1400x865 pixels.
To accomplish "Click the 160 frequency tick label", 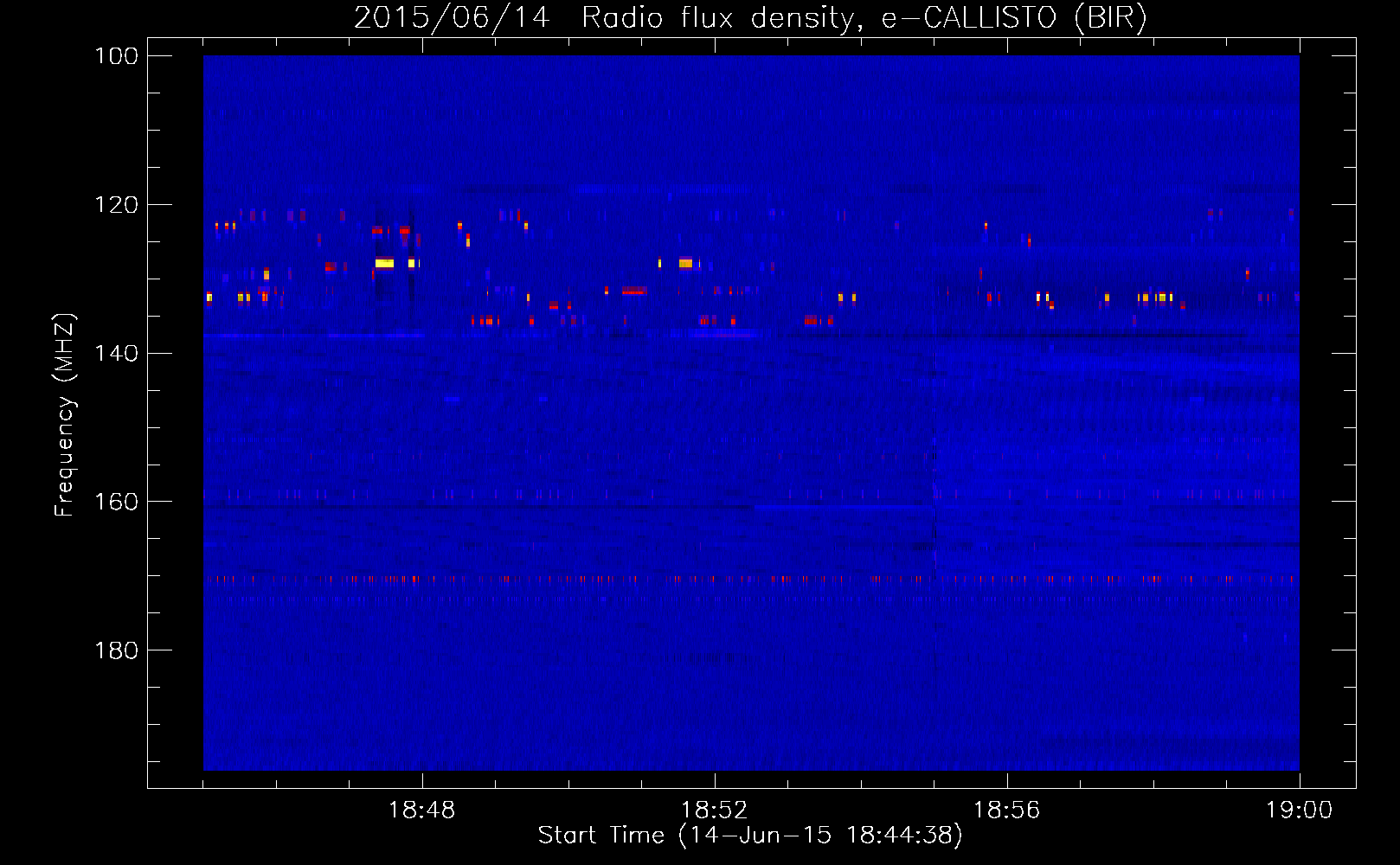I will click(x=115, y=502).
